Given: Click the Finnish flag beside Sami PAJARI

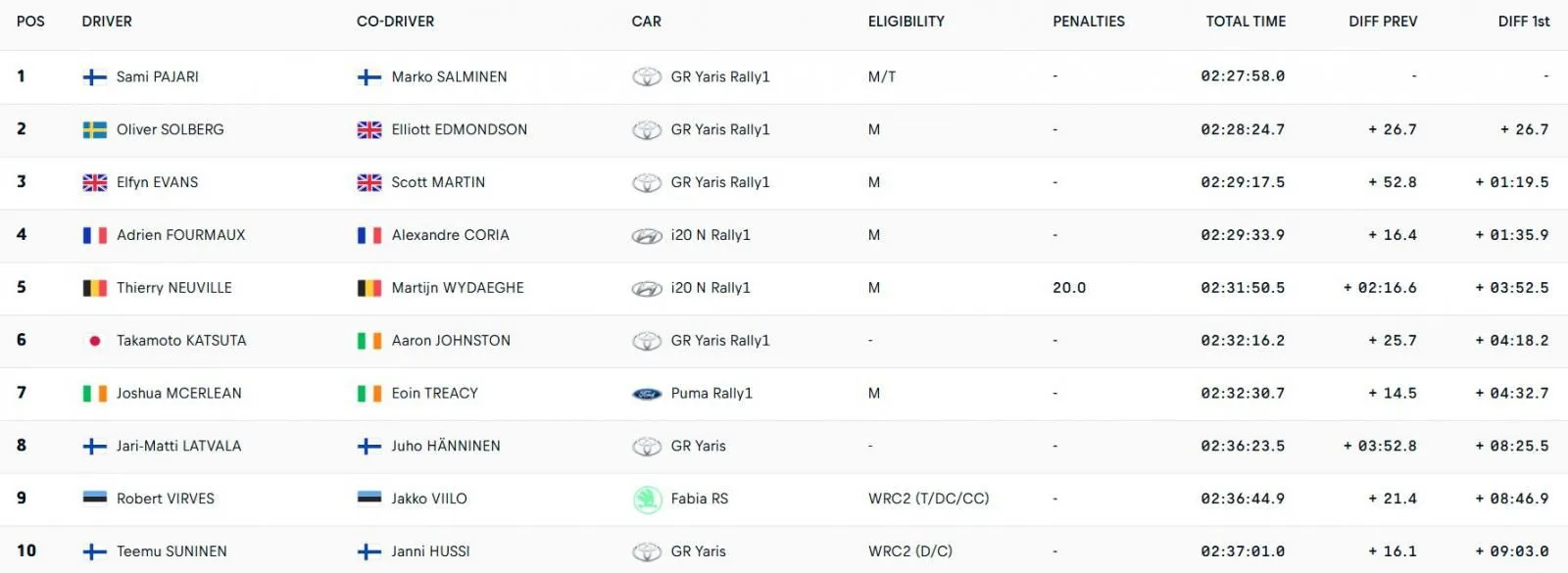Looking at the screenshot, I should click(x=94, y=77).
